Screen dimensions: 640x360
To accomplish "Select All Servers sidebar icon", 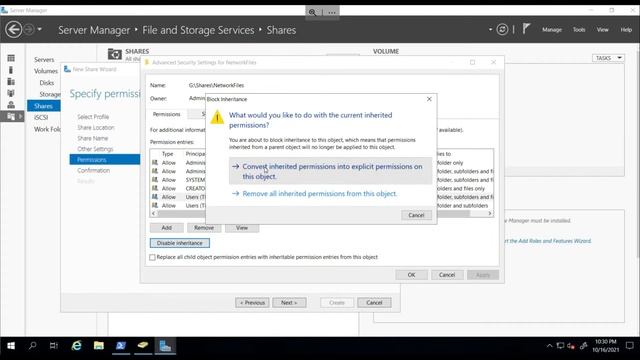I will (11, 82).
